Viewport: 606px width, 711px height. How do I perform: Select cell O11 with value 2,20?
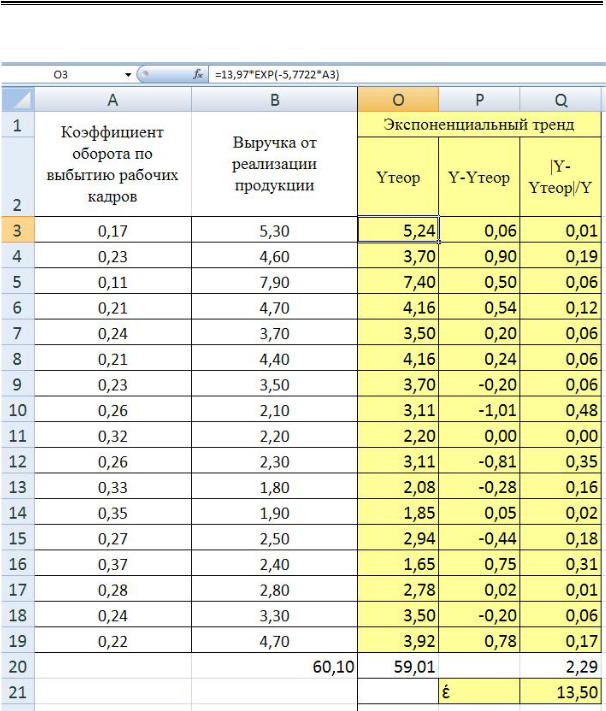[x=398, y=435]
